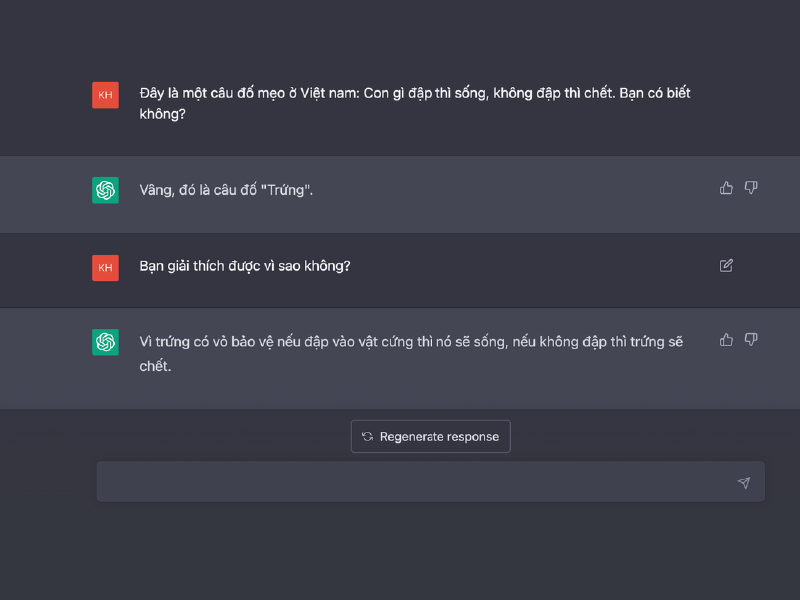Click the answer text "Vì trứng có vỏ bảo vệ"

click(411, 354)
